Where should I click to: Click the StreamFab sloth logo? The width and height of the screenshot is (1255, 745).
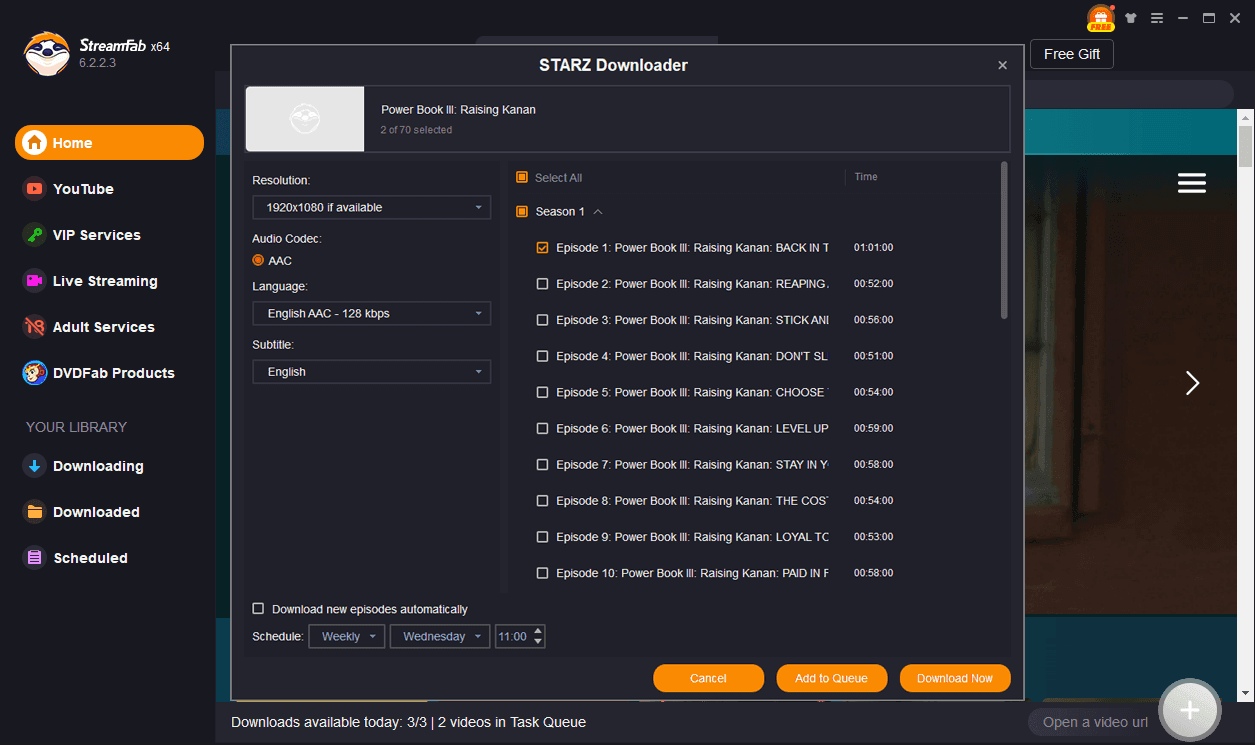tap(47, 53)
